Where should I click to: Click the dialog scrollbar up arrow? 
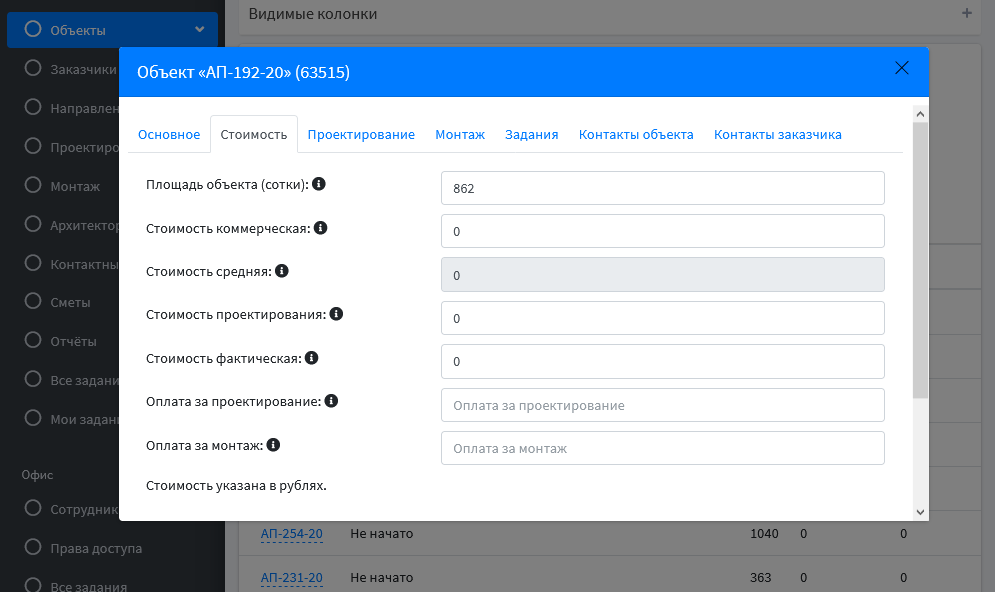[x=920, y=114]
